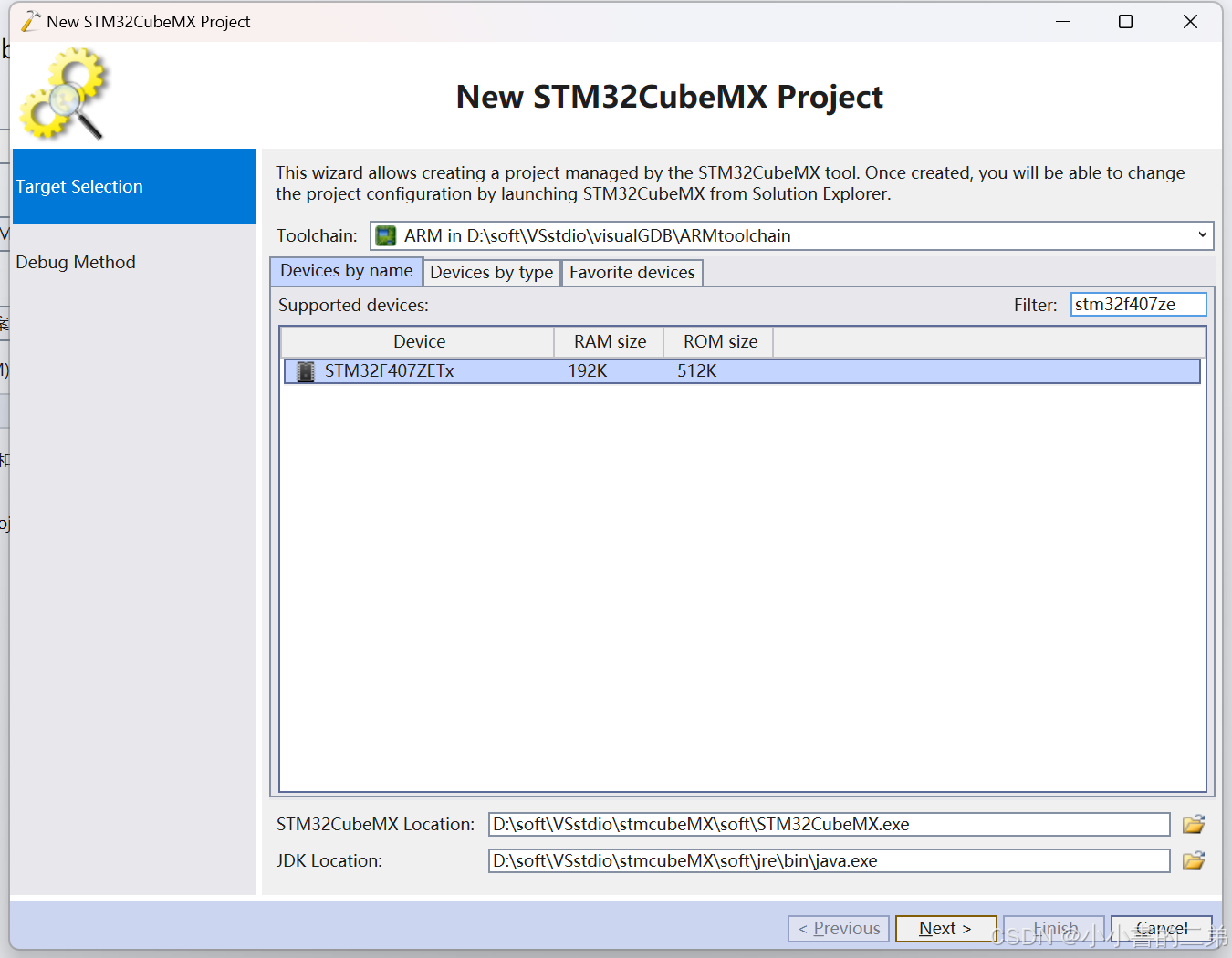Click the ARM toolchain icon in Toolchain field
Viewport: 1232px width, 958px height.
click(x=386, y=235)
